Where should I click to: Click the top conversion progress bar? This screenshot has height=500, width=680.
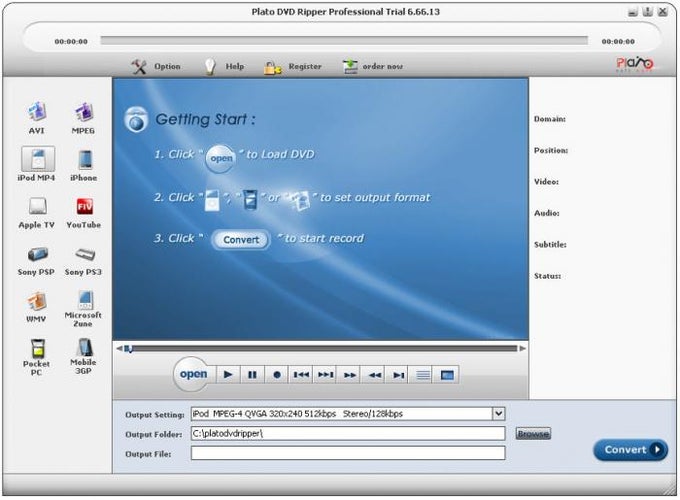344,41
